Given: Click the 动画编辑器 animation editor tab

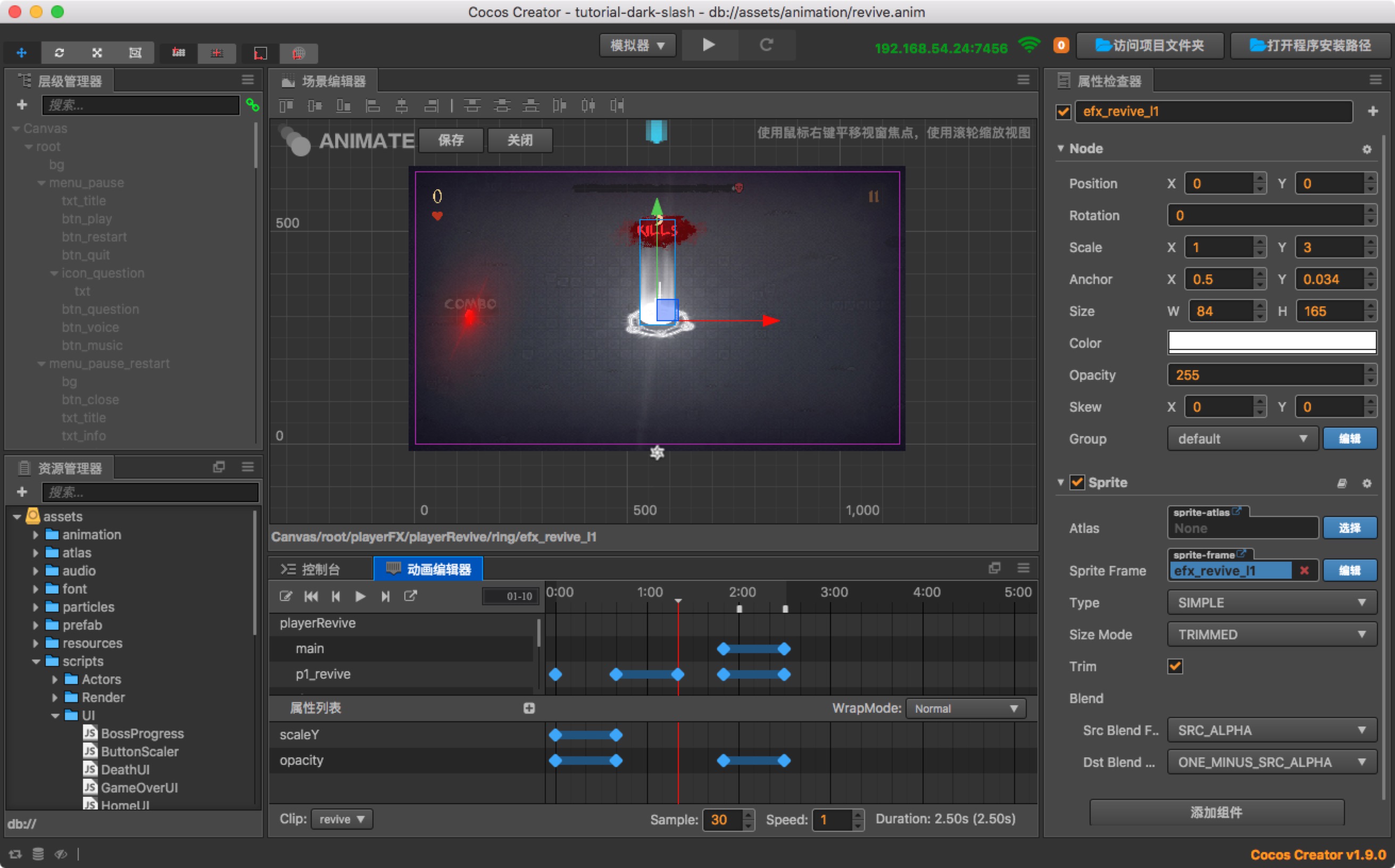Looking at the screenshot, I should pos(428,569).
